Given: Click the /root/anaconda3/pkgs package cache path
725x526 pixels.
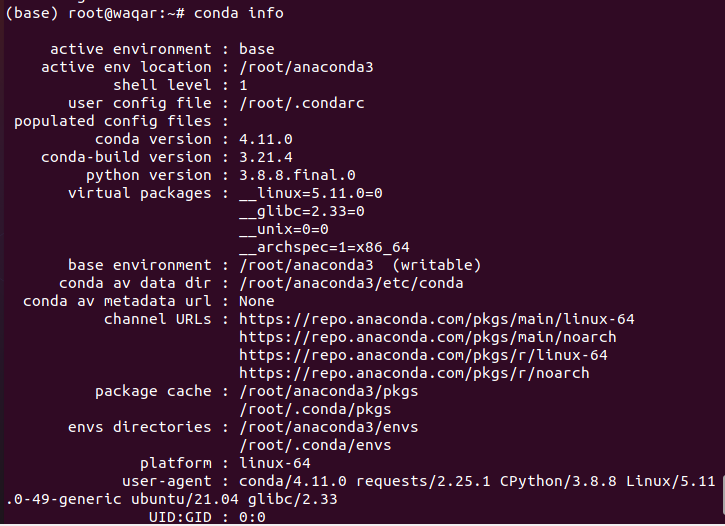Looking at the screenshot, I should (329, 391).
